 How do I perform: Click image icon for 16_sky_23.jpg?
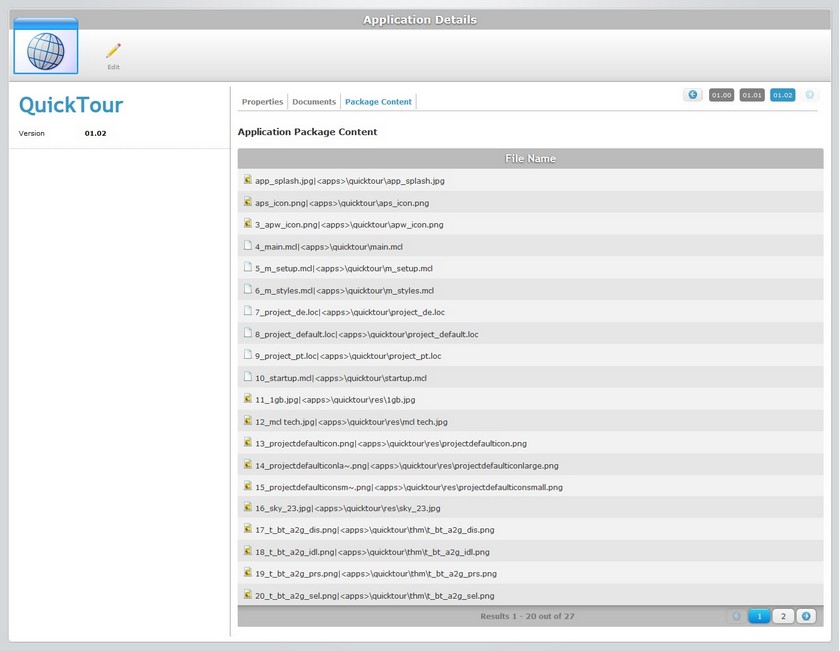coord(248,506)
